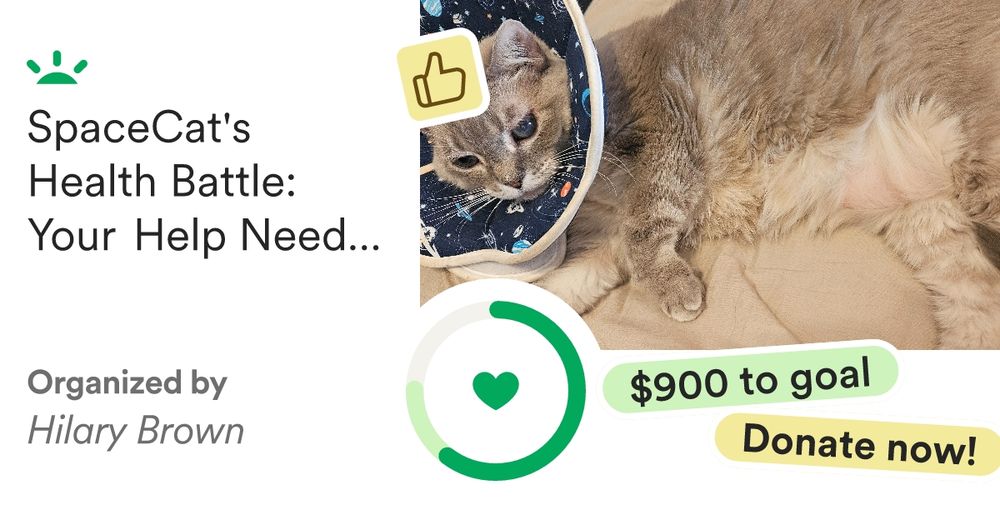Expand the truncated Your Help Need... text
This screenshot has width=1000, height=525.
coord(204,235)
